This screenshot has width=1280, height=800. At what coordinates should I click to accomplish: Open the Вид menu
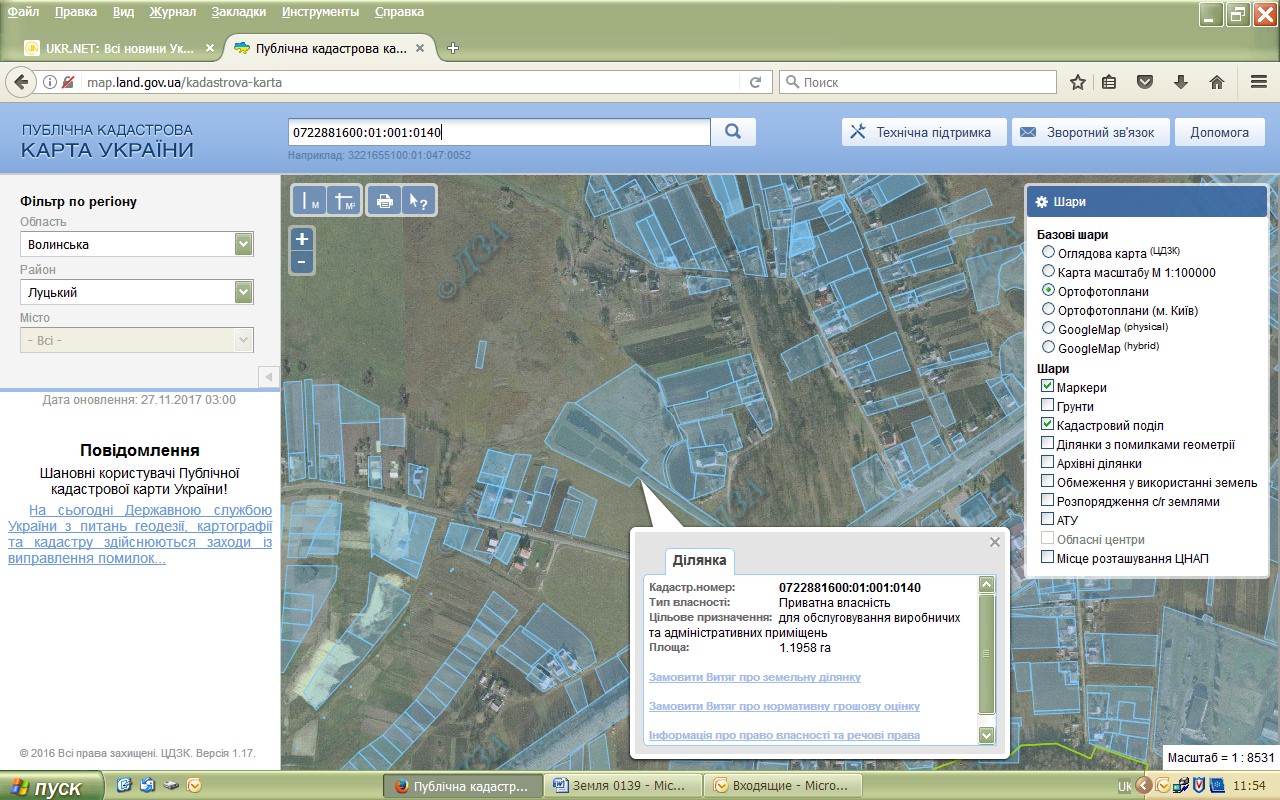[x=124, y=12]
